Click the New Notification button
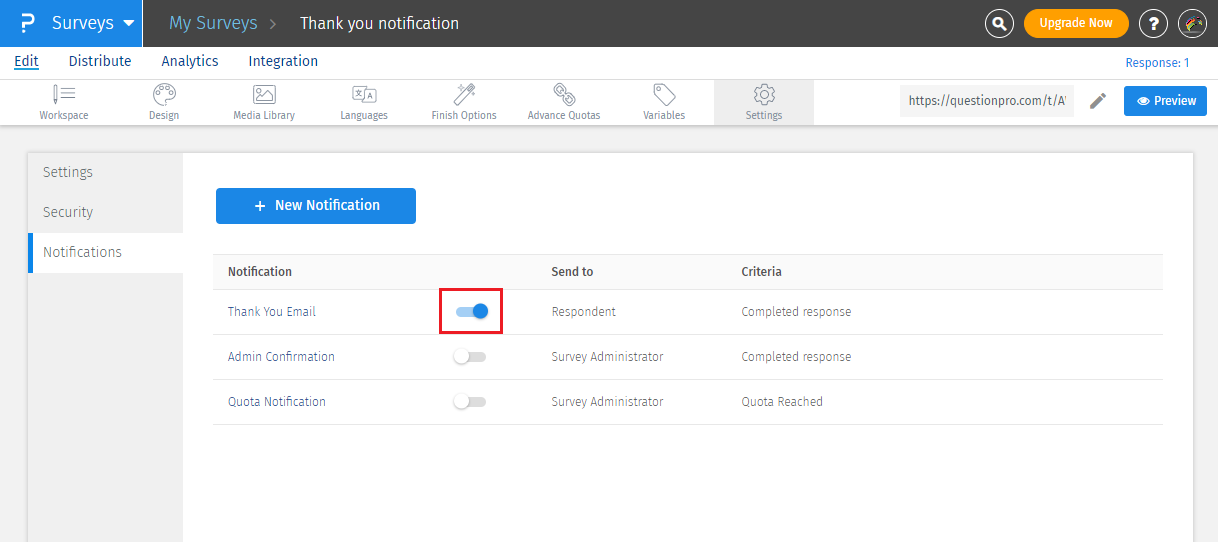Screen dimensions: 1218x542 [x=316, y=205]
